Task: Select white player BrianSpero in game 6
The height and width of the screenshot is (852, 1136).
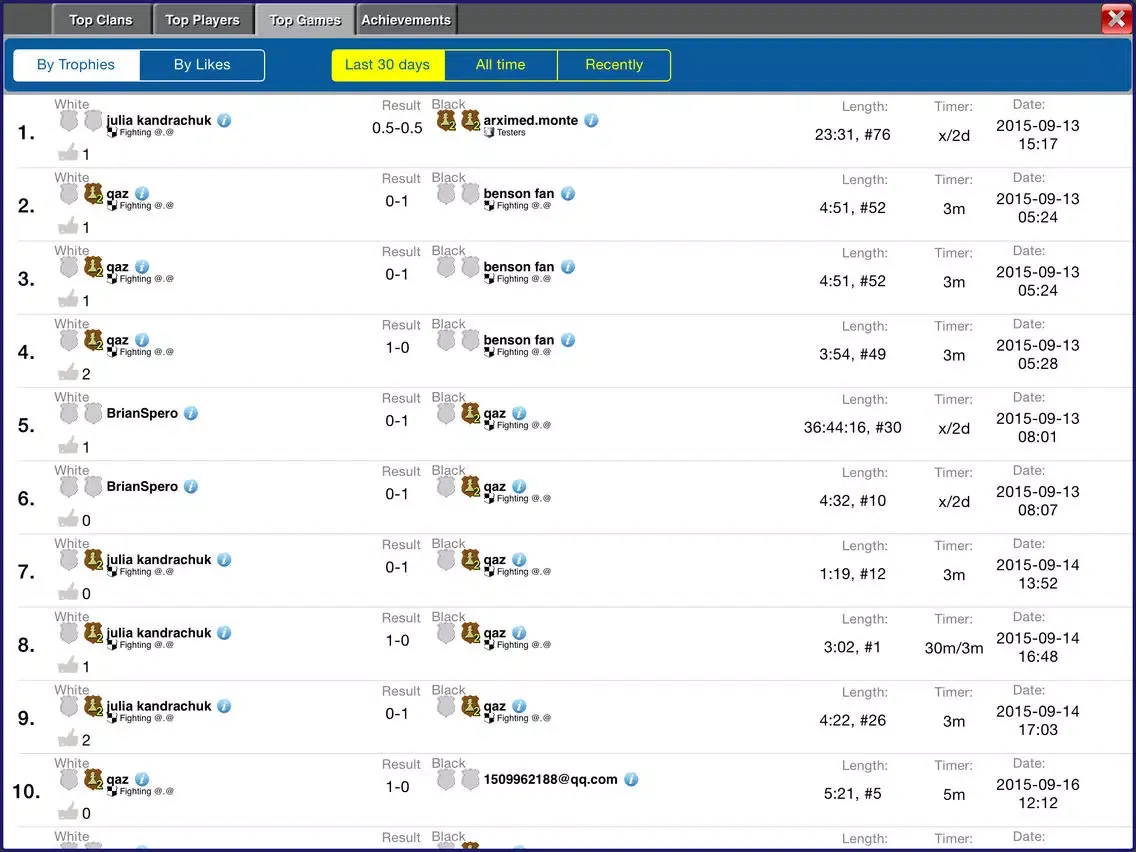Action: (142, 486)
